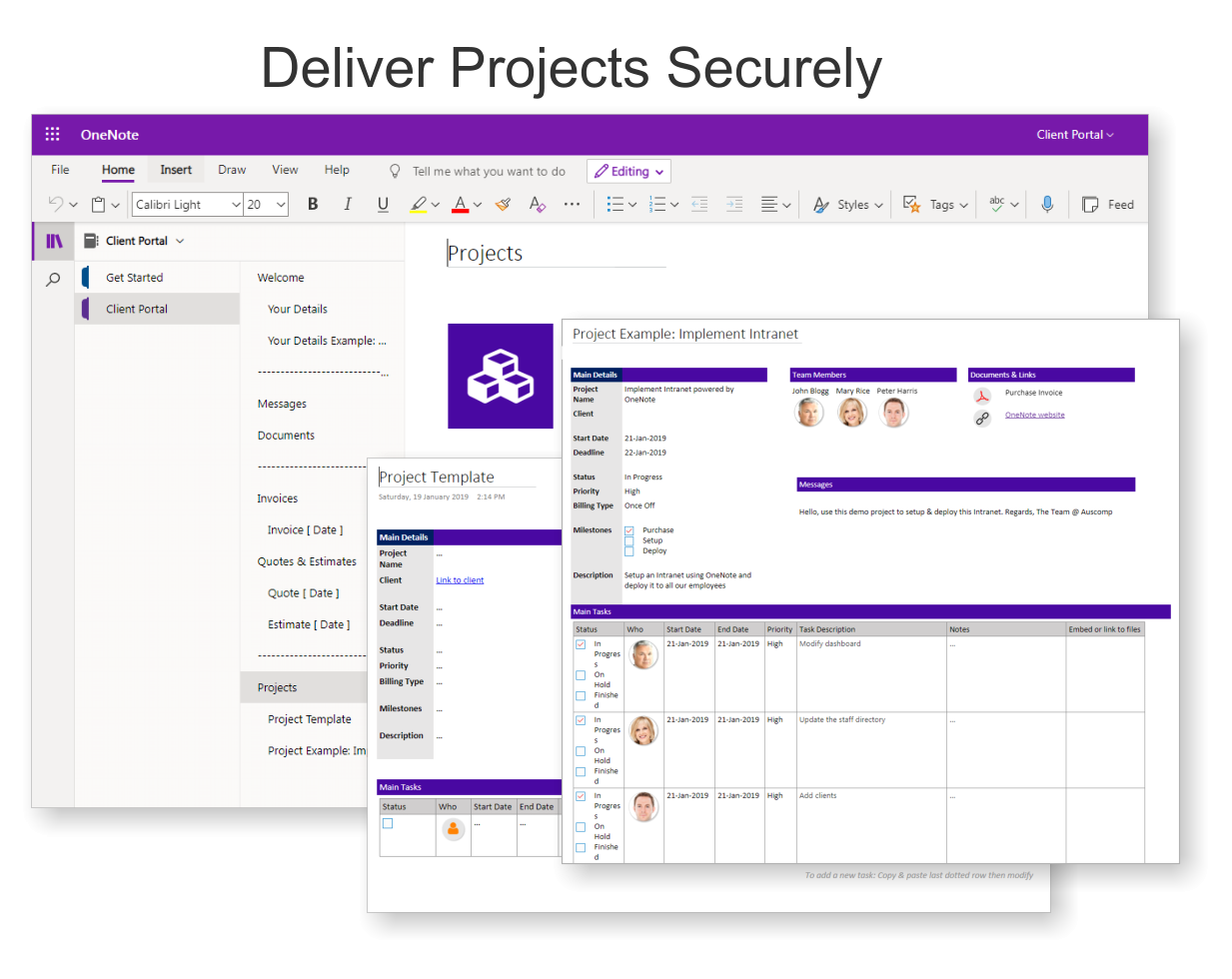Click the Increase Indent icon
Image resolution: width=1232 pixels, height=979 pixels.
pyautogui.click(x=734, y=204)
